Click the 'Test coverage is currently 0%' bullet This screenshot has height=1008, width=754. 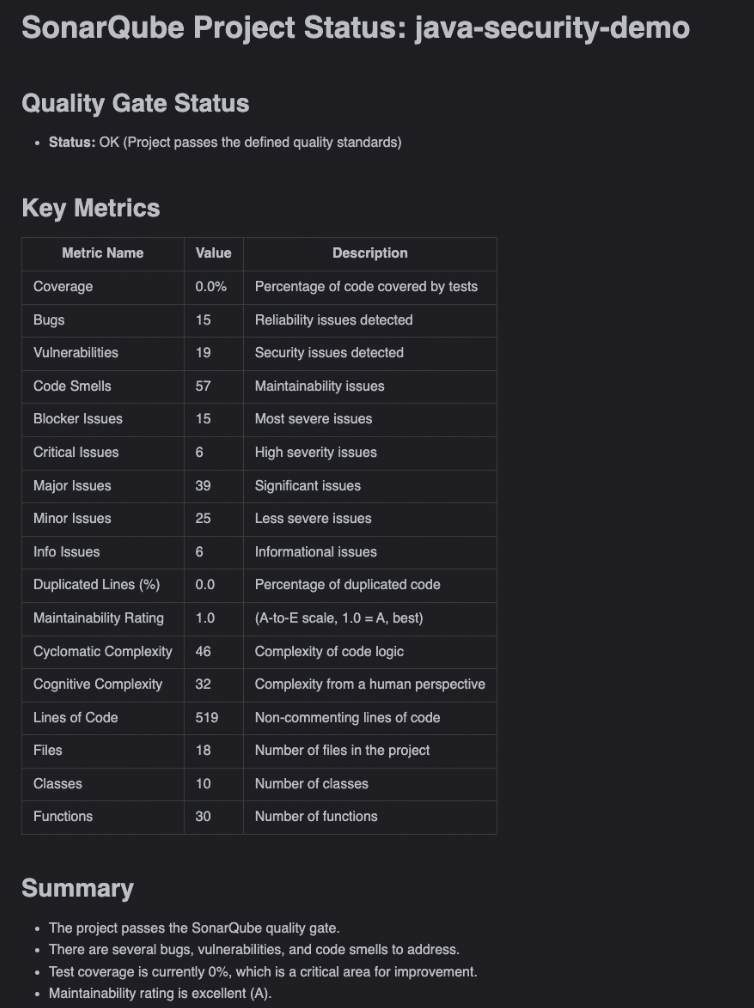click(263, 971)
